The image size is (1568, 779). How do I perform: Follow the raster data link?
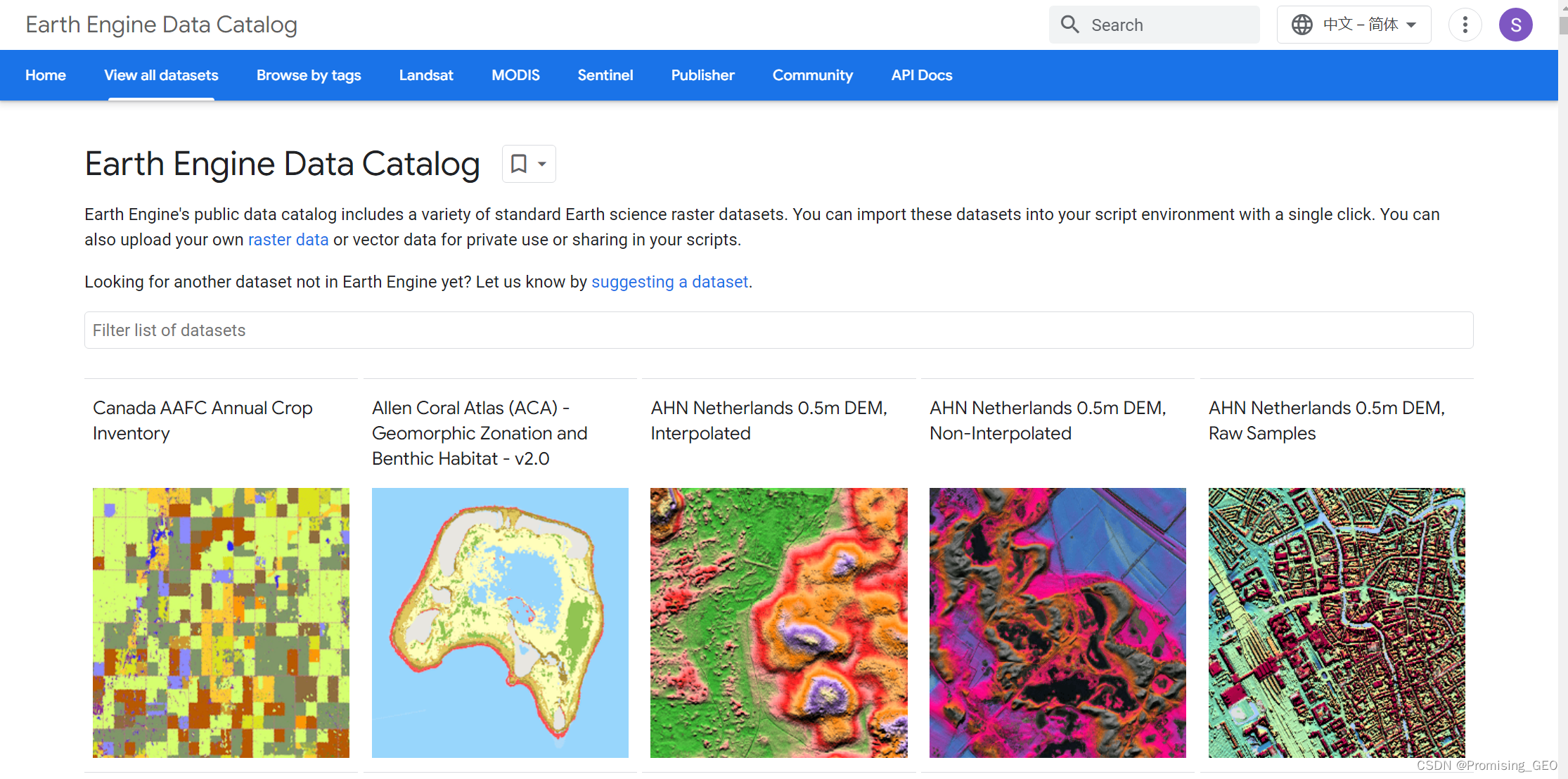[x=288, y=240]
